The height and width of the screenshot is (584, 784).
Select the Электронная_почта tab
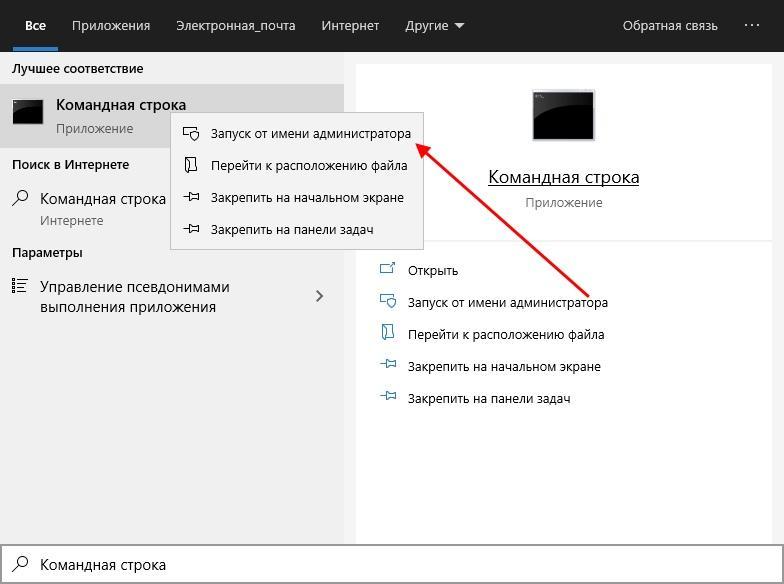coord(236,26)
